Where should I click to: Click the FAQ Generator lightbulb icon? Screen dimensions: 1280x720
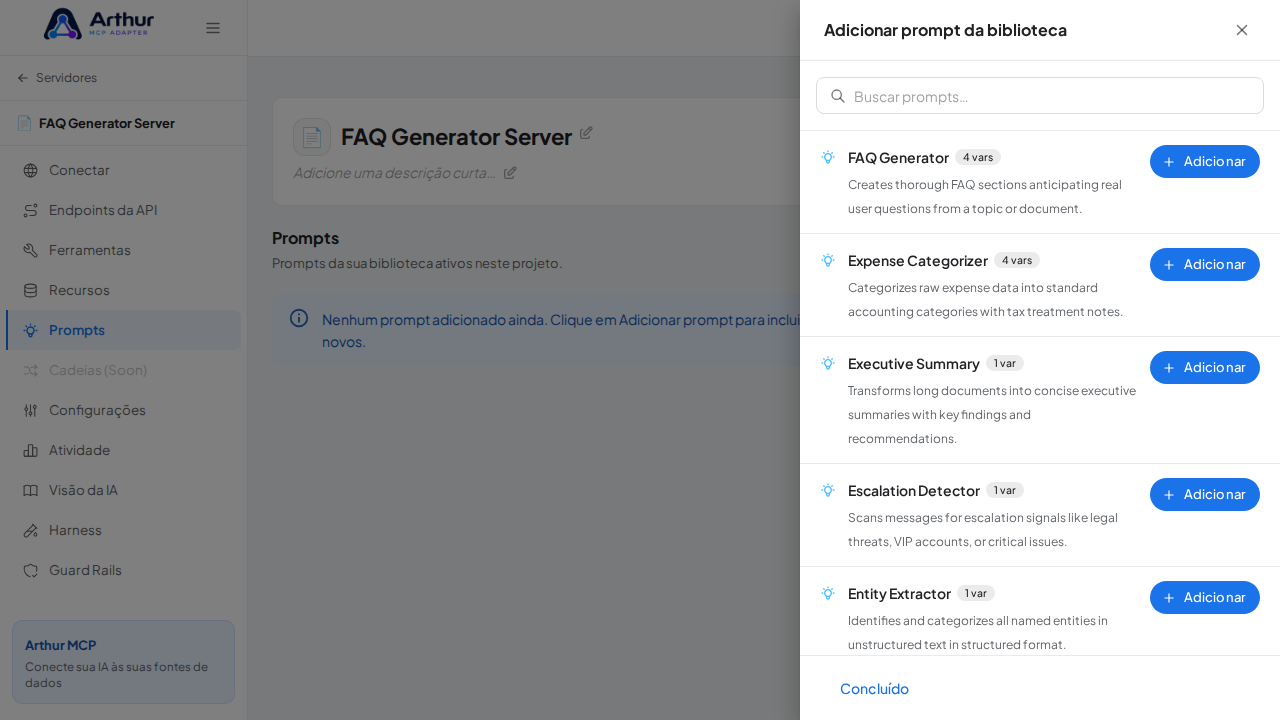(x=828, y=157)
